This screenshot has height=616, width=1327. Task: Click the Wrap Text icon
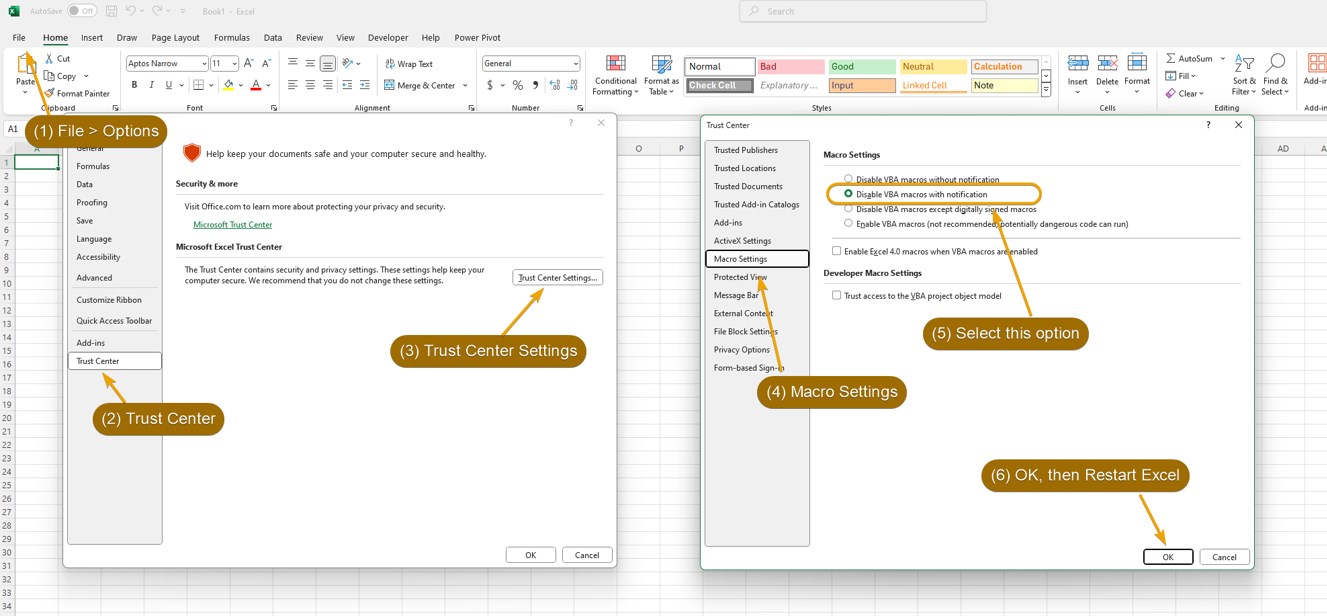409,63
